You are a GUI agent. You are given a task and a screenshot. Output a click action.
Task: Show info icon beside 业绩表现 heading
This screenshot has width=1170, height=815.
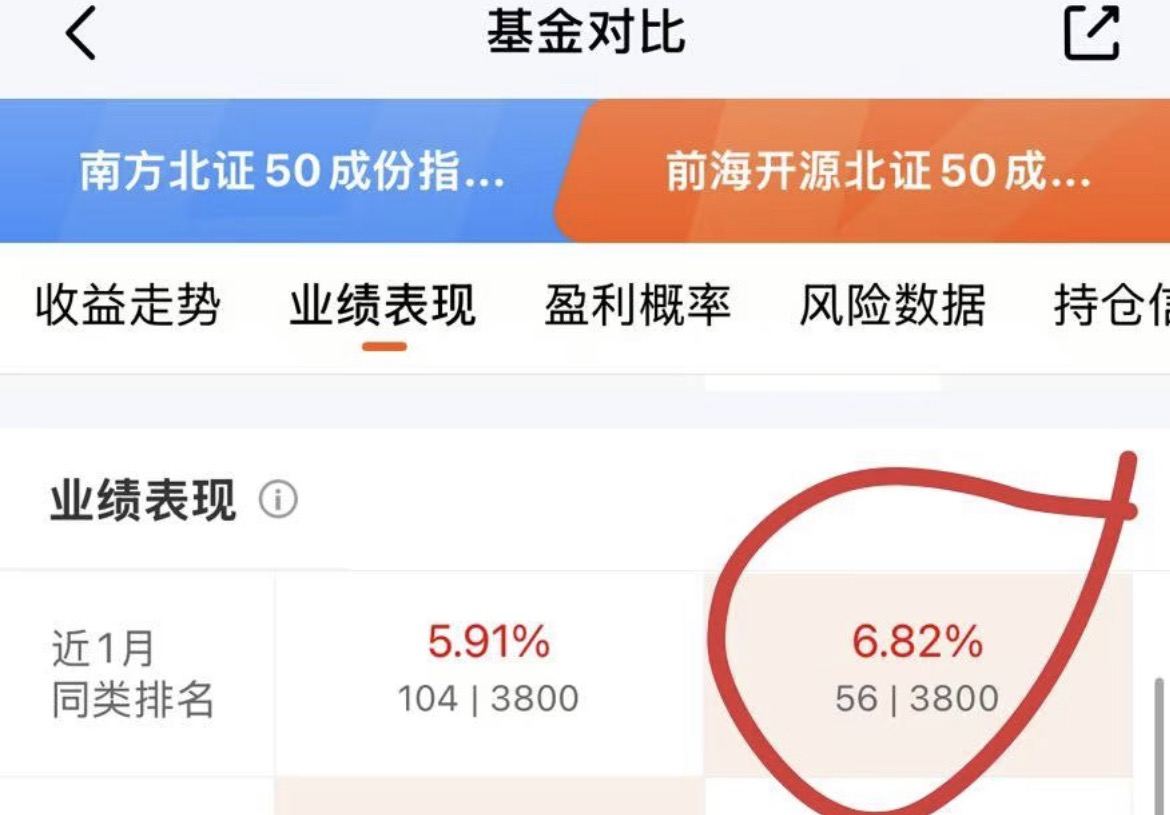point(278,499)
